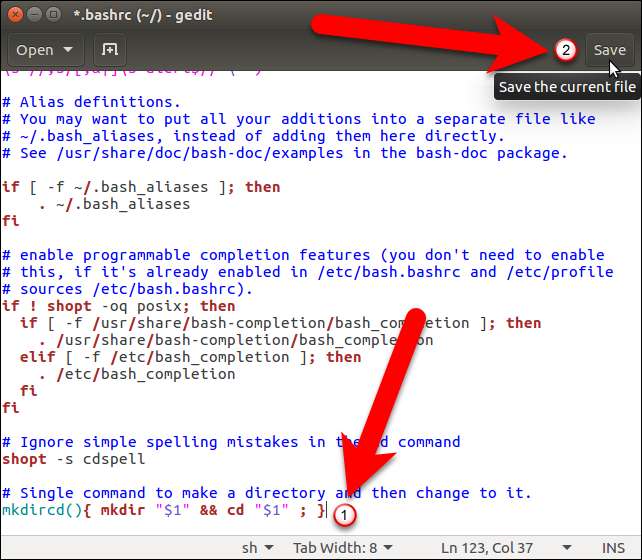Image resolution: width=642 pixels, height=560 pixels.
Task: Click the '# See /usr/share/doc/bash-doc/examples' comment line
Action: click(285, 153)
